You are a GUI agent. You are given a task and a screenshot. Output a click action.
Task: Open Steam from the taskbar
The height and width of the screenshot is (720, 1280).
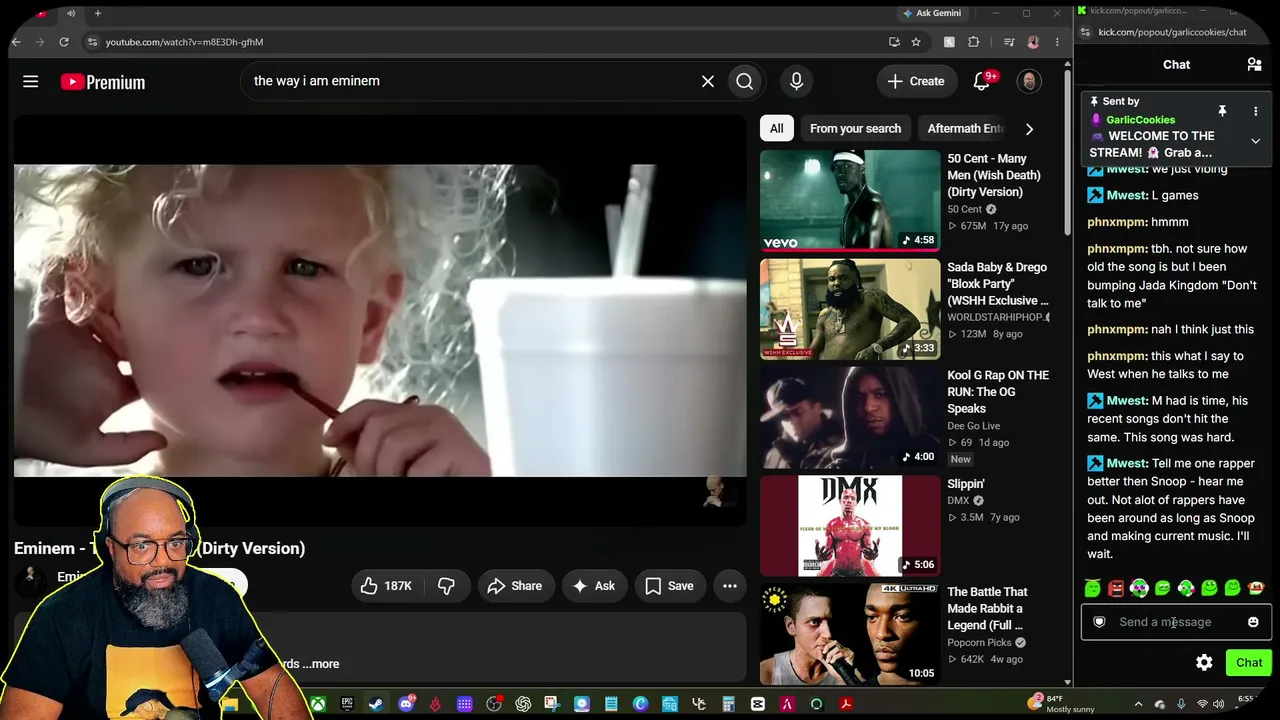point(376,704)
